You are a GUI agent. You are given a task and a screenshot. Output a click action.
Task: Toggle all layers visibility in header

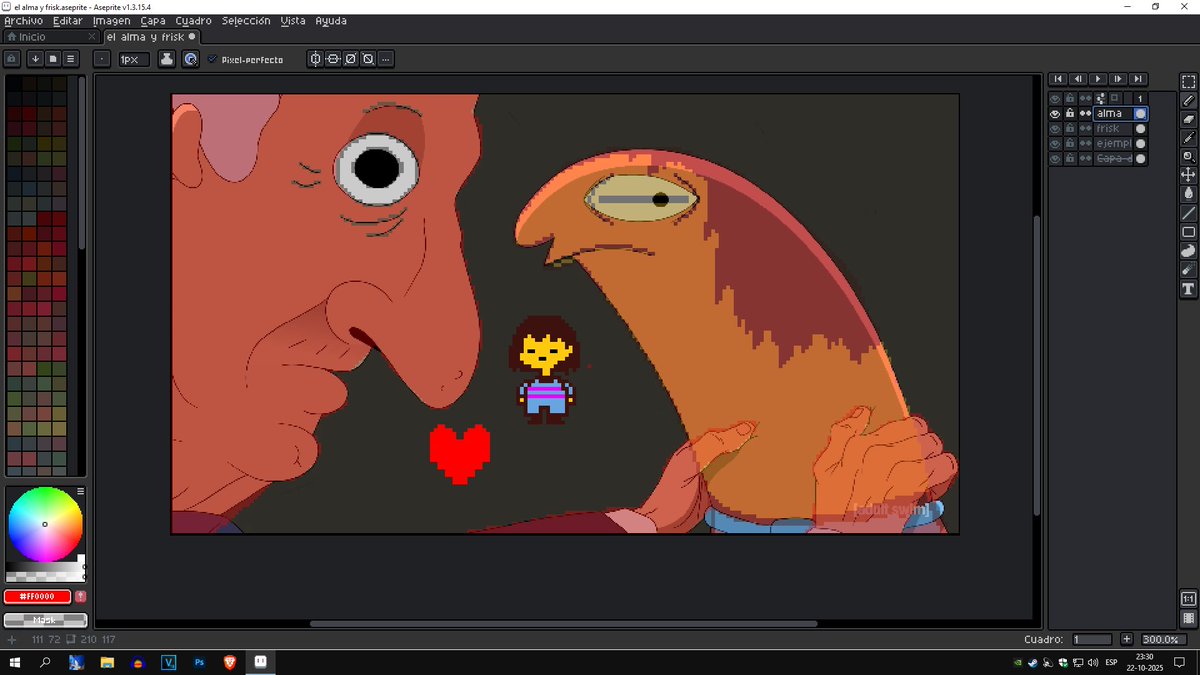(1054, 99)
